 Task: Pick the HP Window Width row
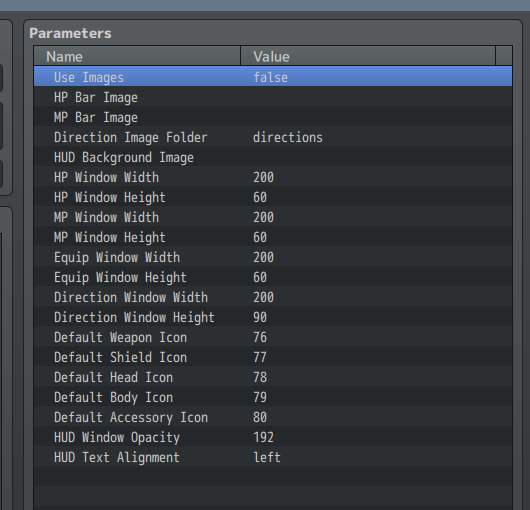coord(273,177)
